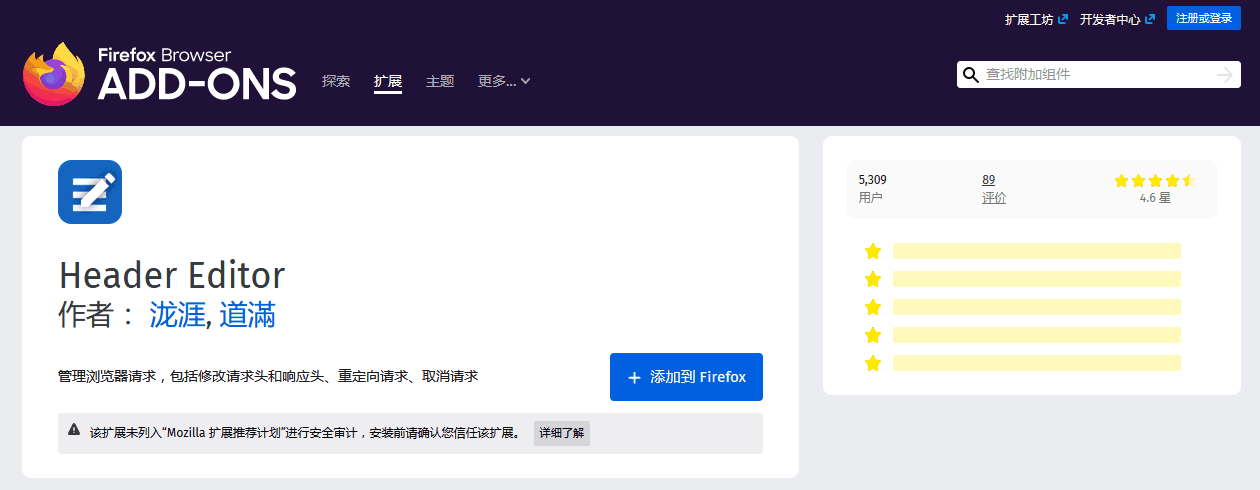Click the search magnifier icon
This screenshot has height=490, width=1260.
(x=970, y=75)
